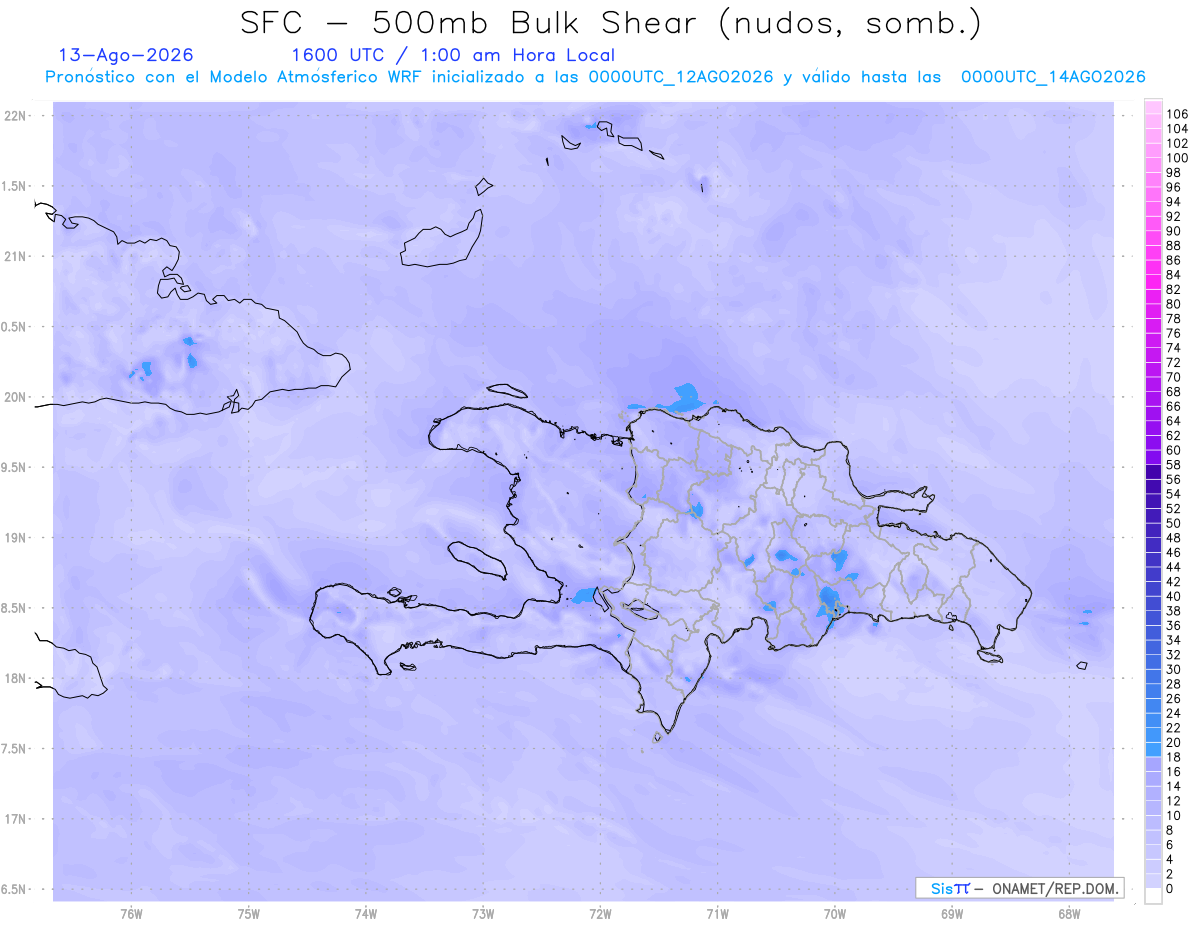
Task: Click longitude axis label '74W'
Action: coord(366,914)
